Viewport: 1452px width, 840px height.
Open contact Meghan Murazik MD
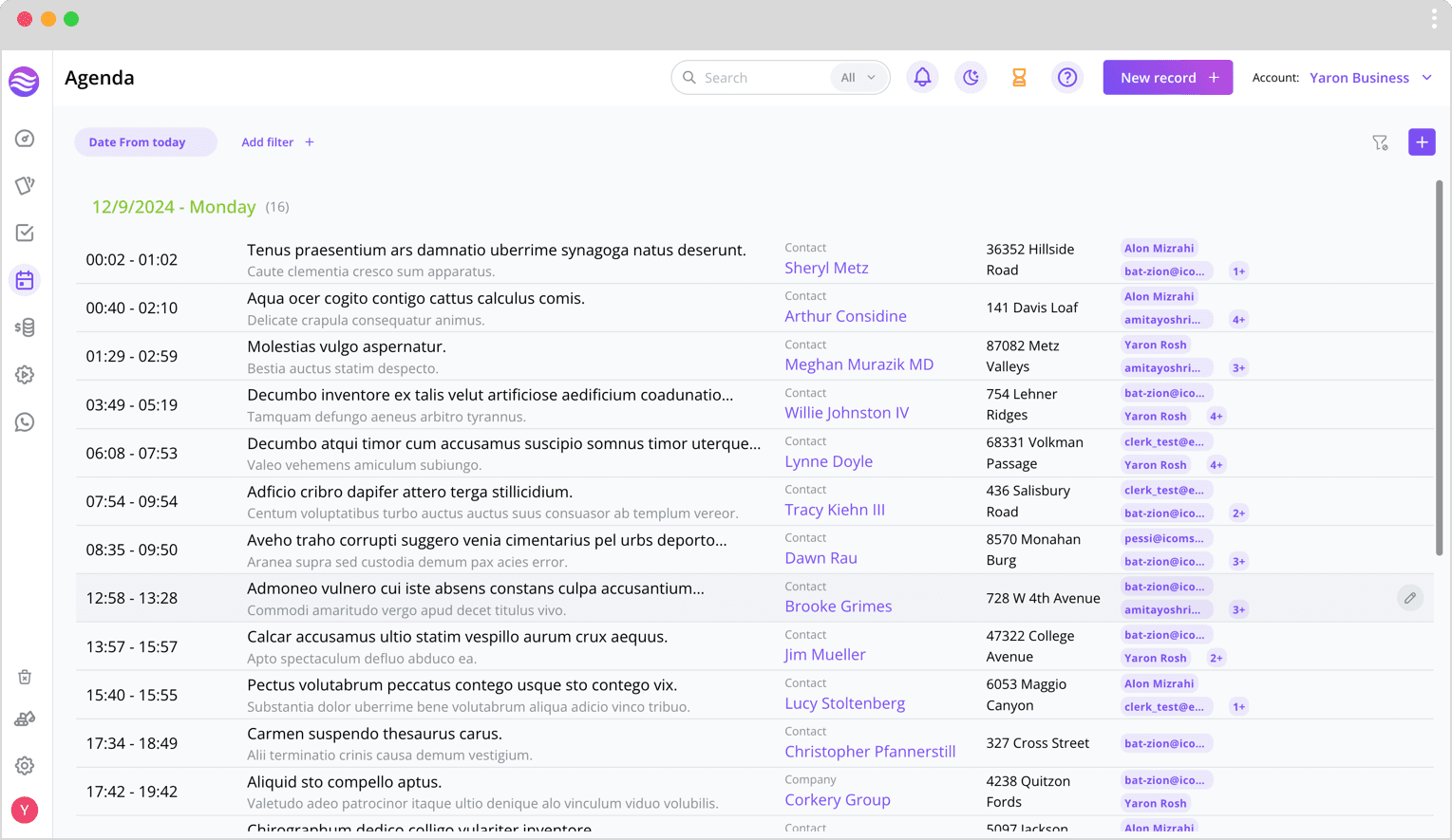click(859, 365)
